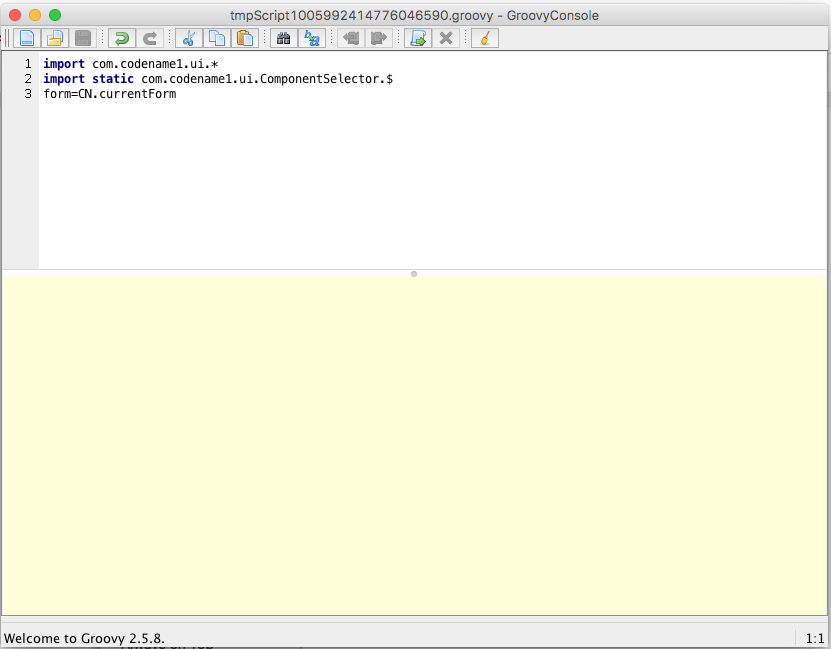This screenshot has height=649, width=831.
Task: Run the script with Execute icon
Action: [418, 38]
